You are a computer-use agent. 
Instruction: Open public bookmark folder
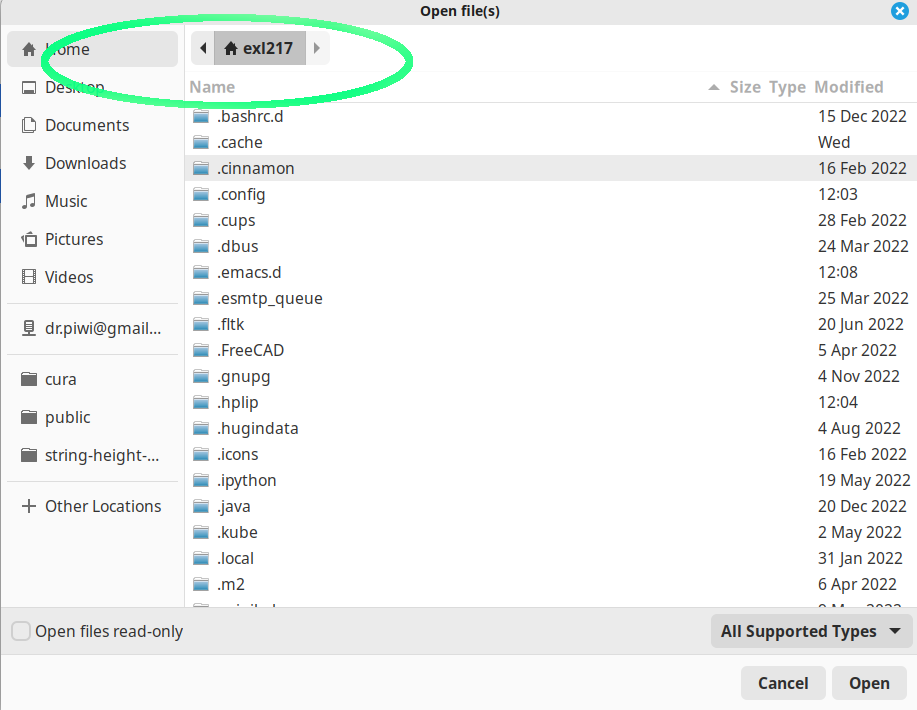[x=92, y=418]
